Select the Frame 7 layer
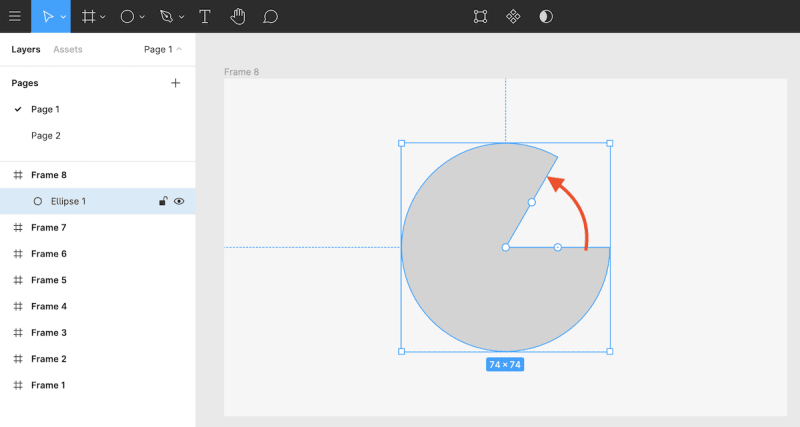 click(x=97, y=228)
